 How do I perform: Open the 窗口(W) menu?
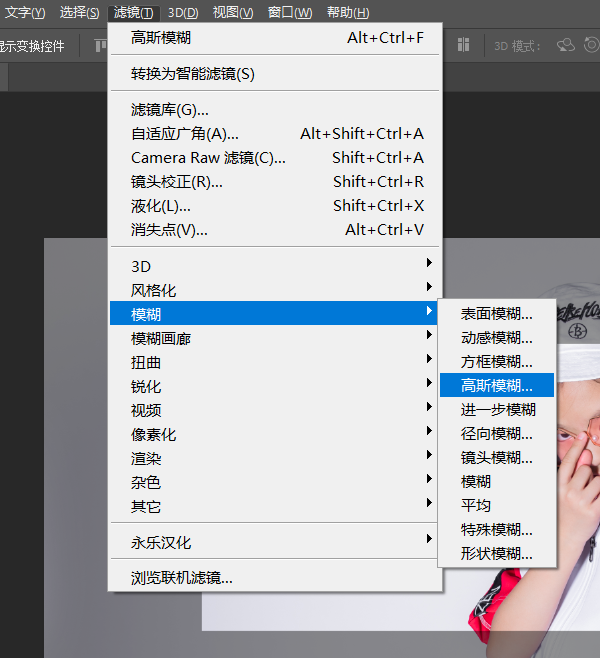click(290, 13)
